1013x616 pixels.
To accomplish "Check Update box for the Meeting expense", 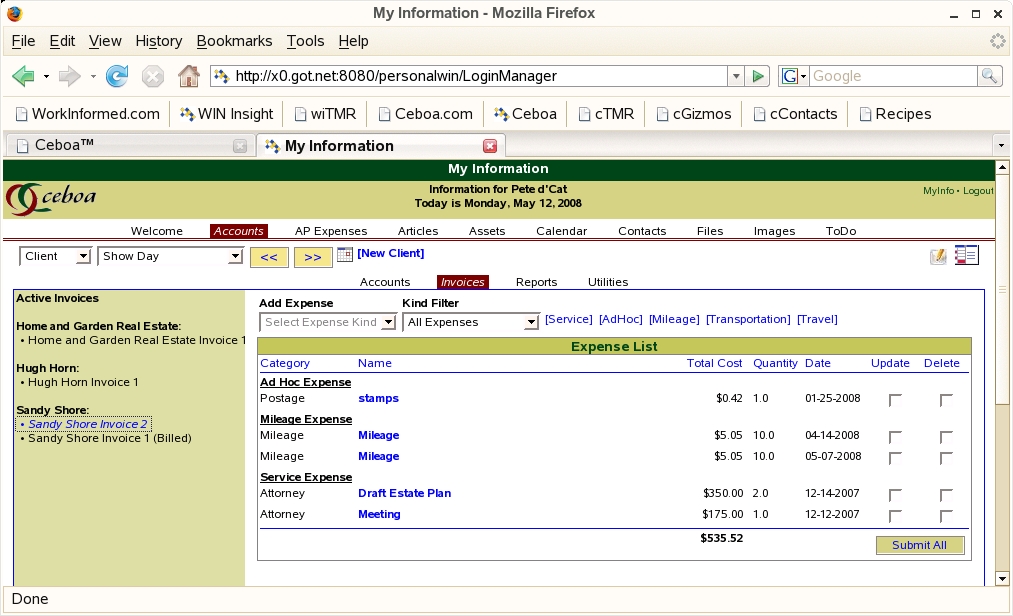I will click(895, 516).
